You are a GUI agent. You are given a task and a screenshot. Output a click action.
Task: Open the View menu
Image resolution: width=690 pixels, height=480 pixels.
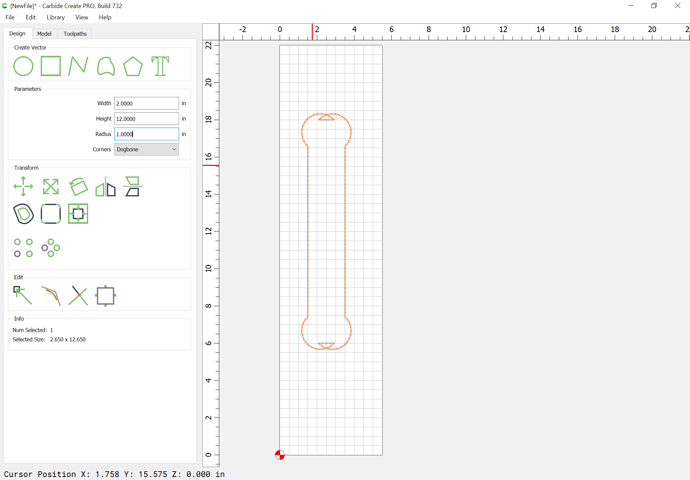coord(81,17)
